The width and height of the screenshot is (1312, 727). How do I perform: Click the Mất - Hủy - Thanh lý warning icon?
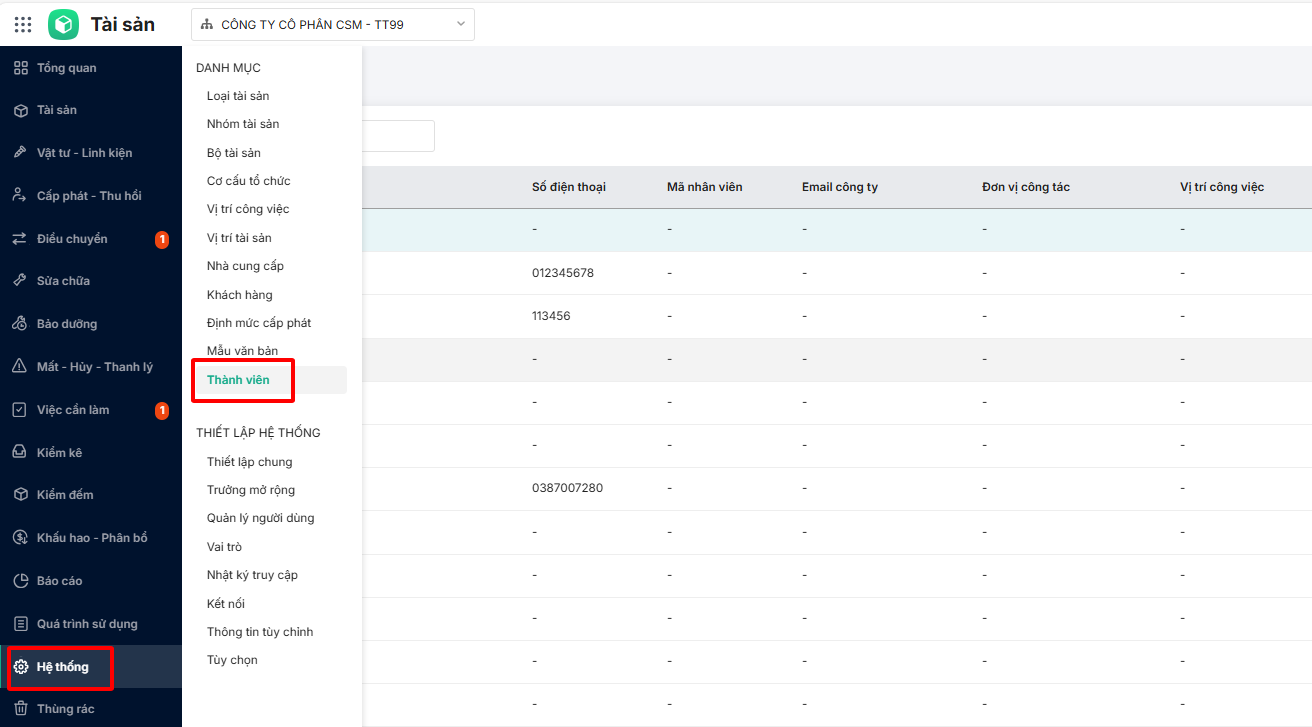coord(20,367)
